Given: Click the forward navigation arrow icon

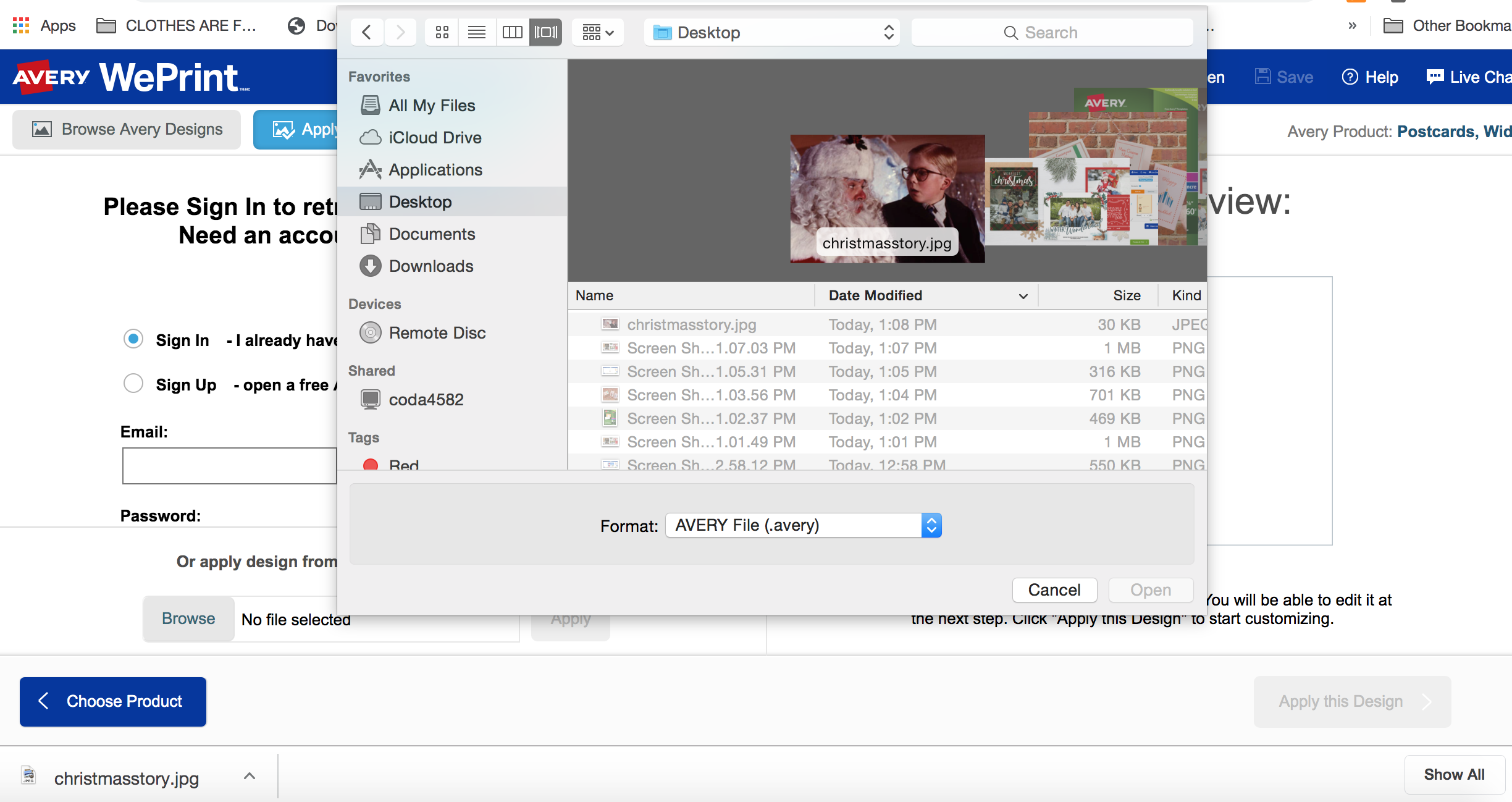Looking at the screenshot, I should tap(400, 33).
